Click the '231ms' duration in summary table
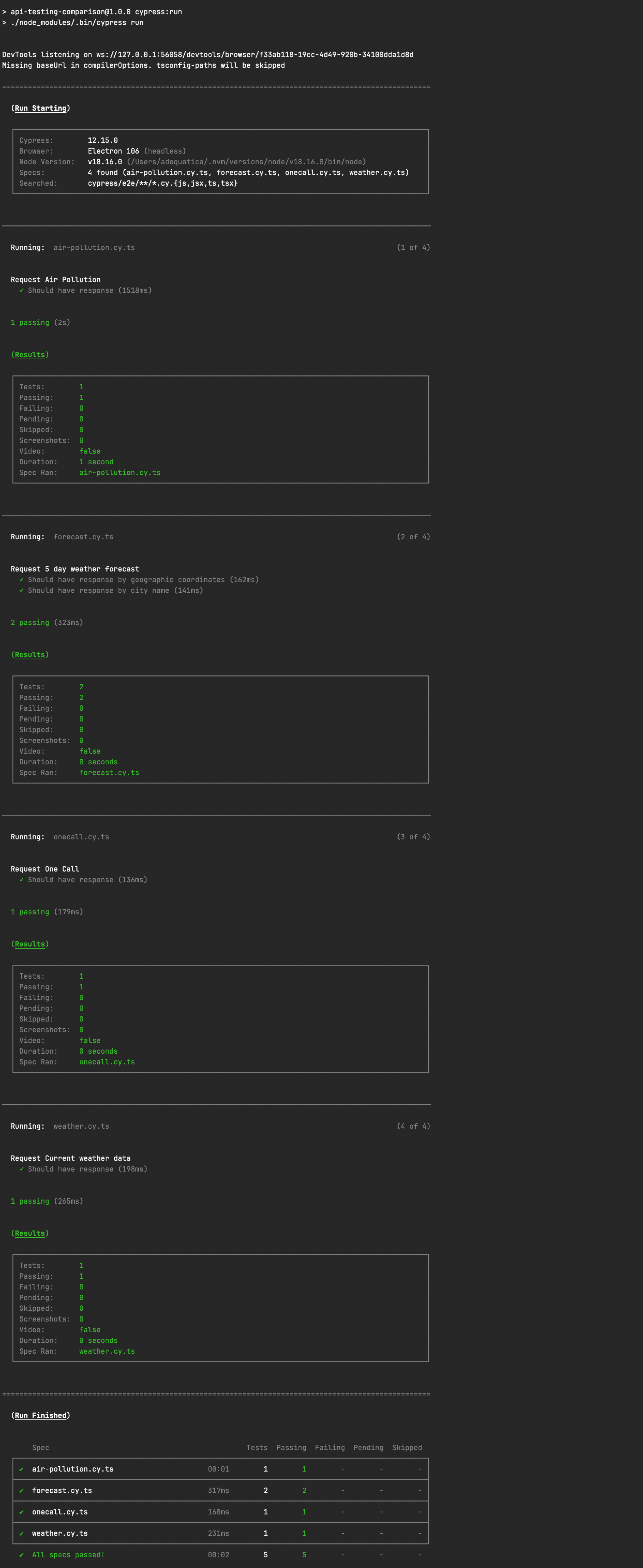Viewport: 643px width, 1568px height. 219,1533
